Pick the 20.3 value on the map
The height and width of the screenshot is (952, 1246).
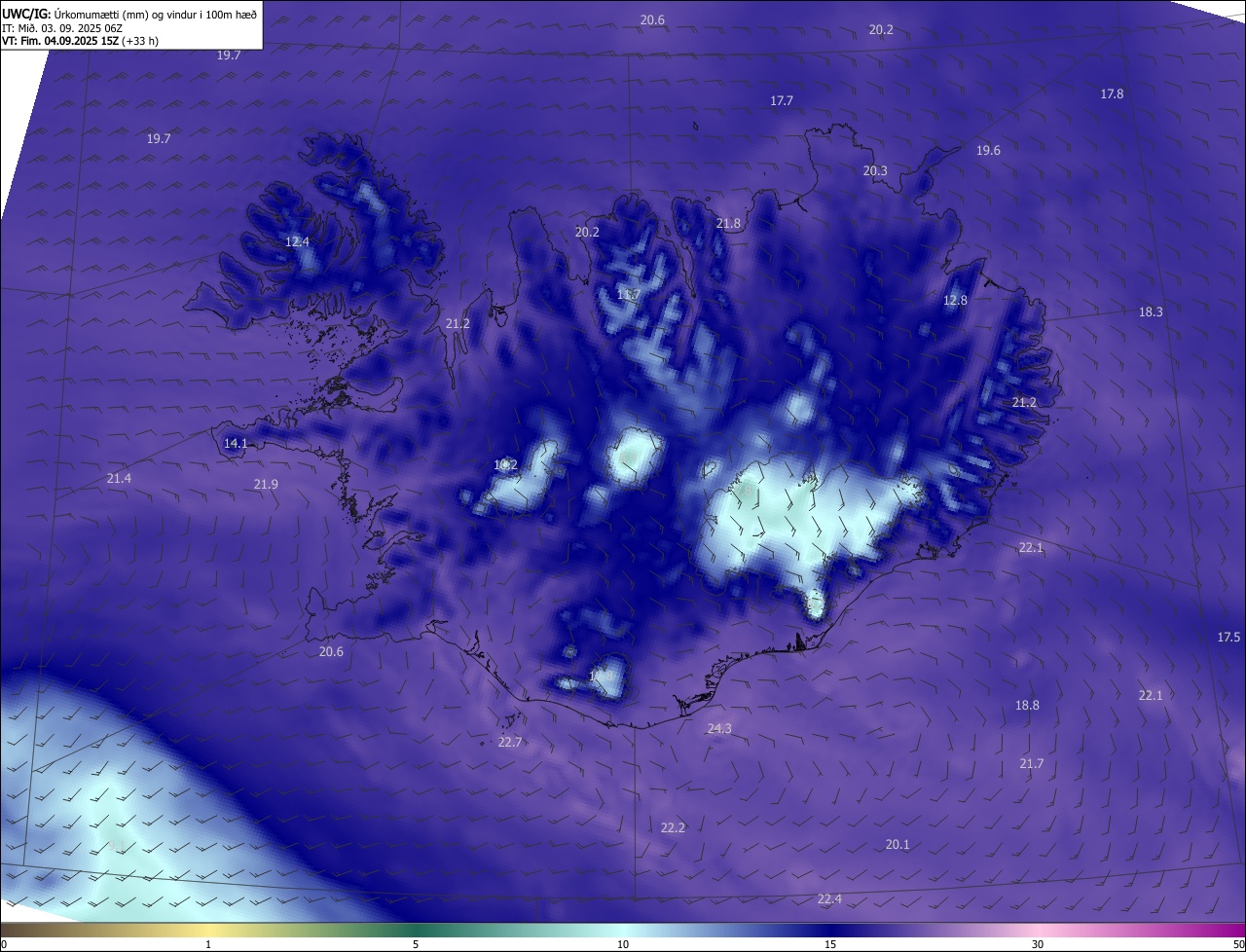coord(875,171)
